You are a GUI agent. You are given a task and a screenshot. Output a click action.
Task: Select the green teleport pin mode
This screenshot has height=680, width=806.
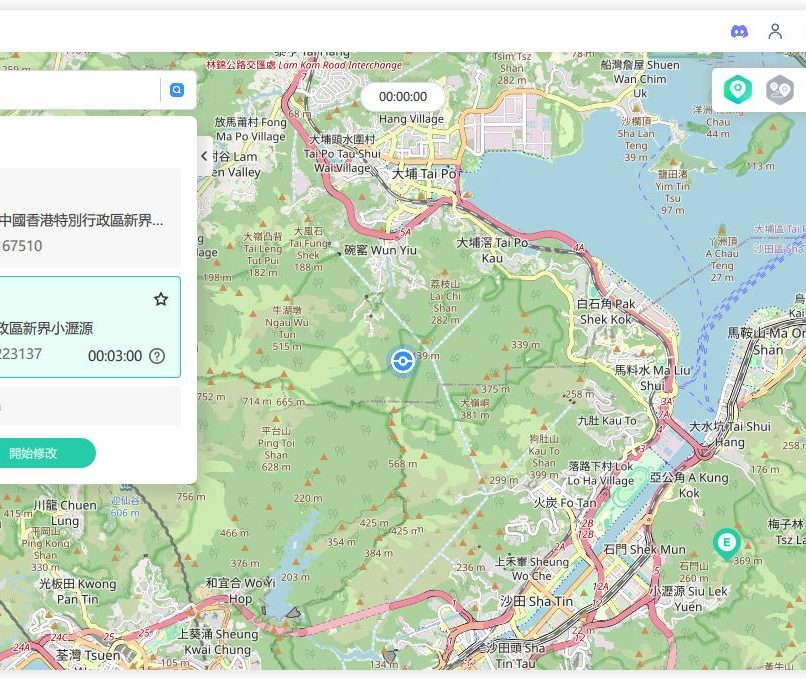(x=738, y=90)
